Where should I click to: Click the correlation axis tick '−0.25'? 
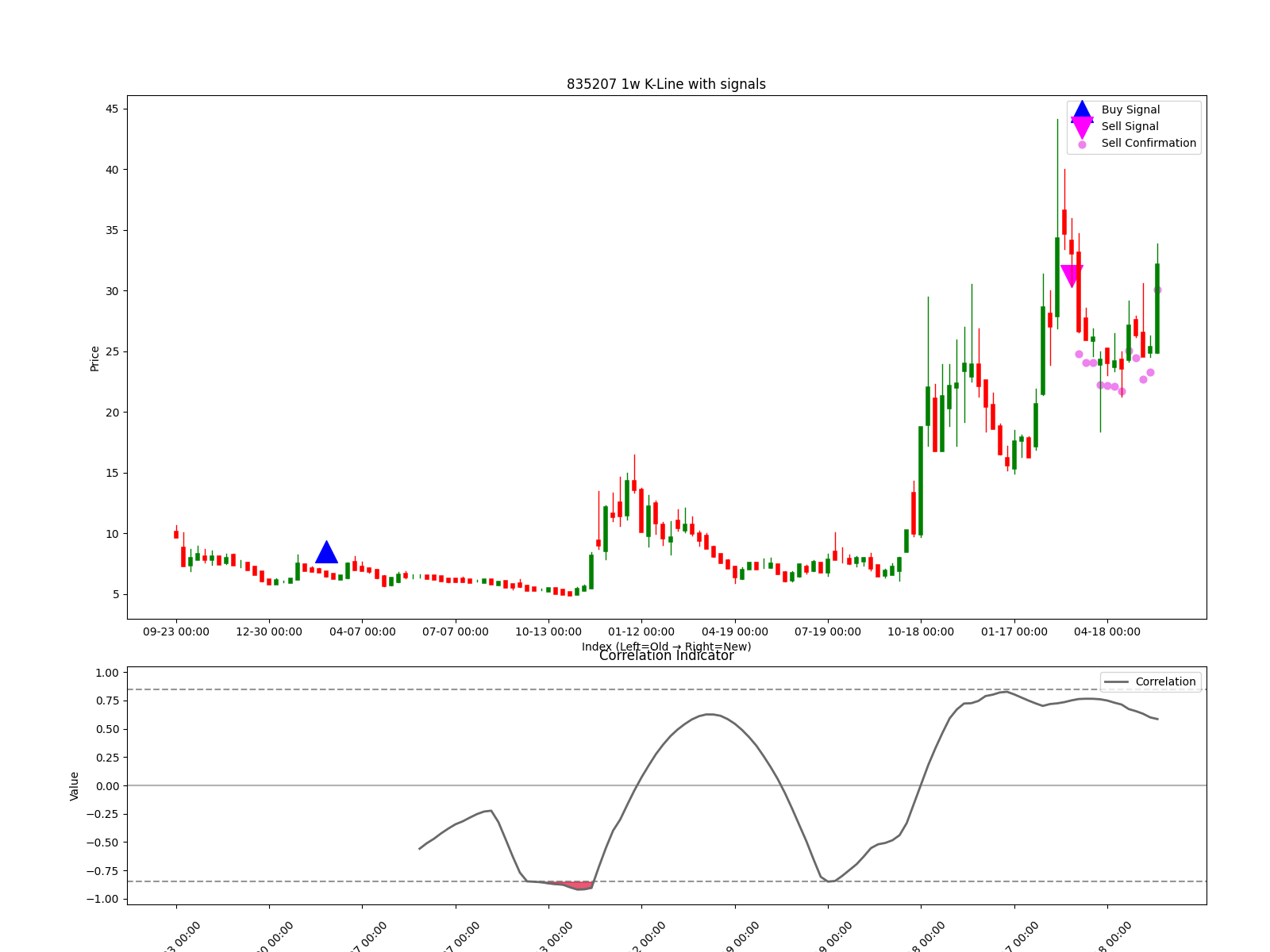pos(103,814)
